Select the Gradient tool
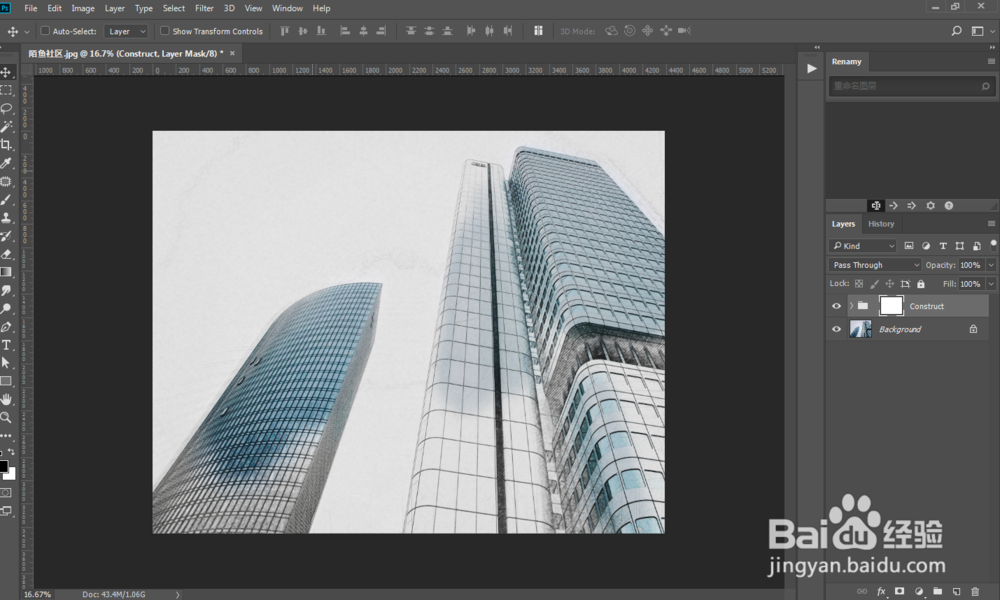 pos(6,272)
